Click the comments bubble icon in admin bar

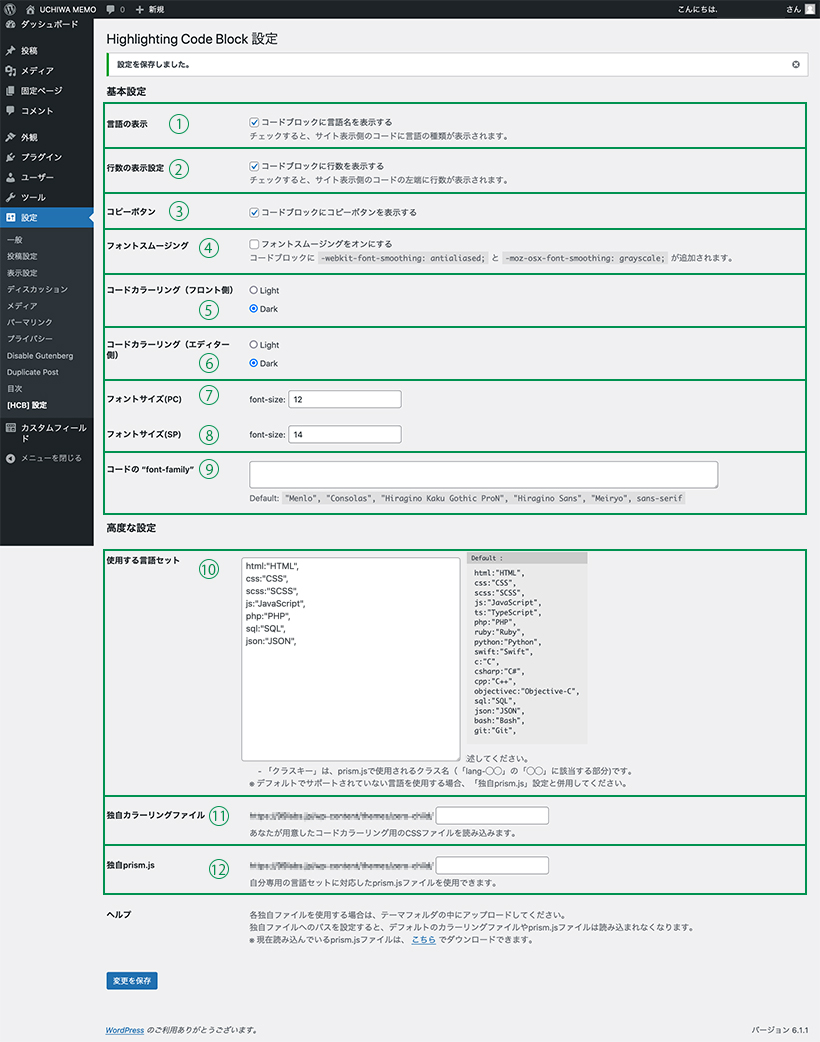point(110,9)
